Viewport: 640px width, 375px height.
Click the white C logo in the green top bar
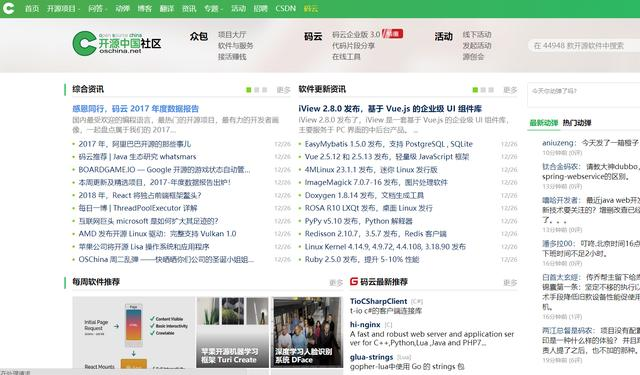(x=8, y=8)
